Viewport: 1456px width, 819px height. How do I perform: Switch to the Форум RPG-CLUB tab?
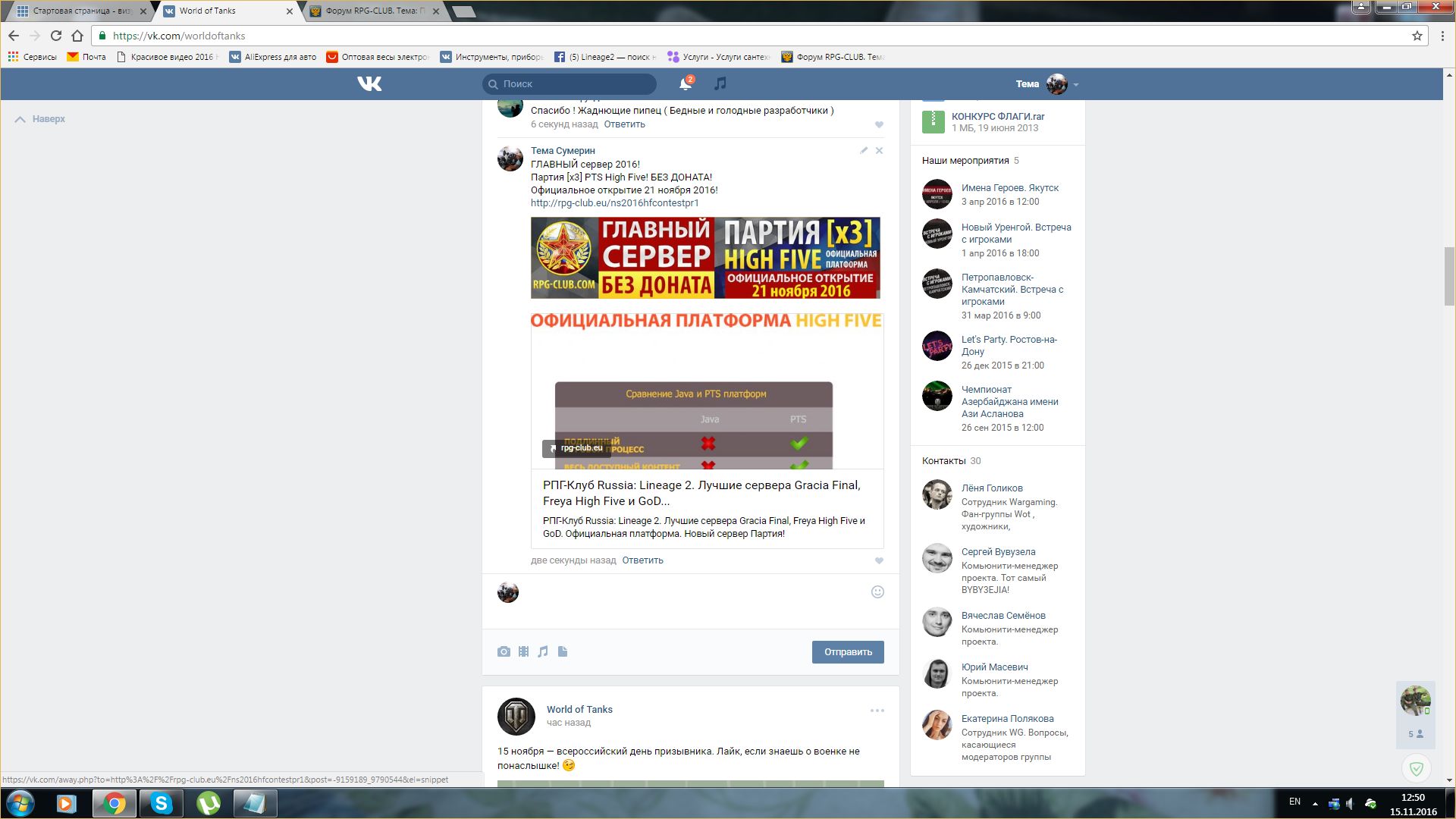(x=375, y=11)
